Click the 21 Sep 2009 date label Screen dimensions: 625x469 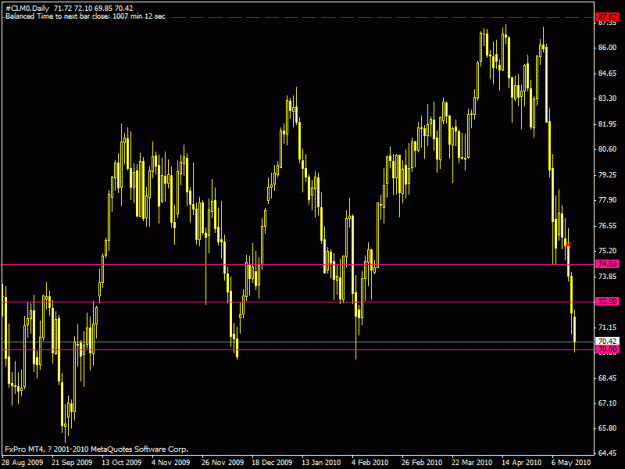[72, 462]
